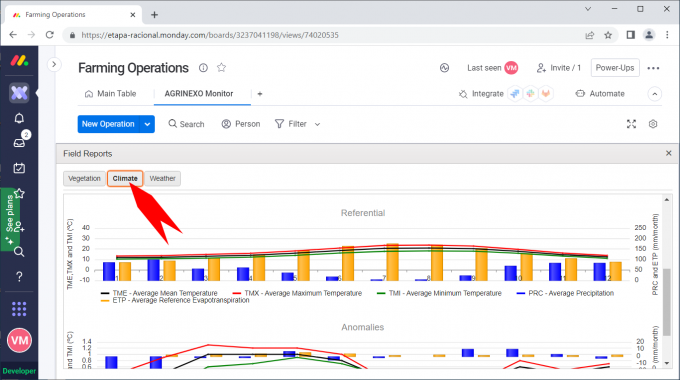Open the view settings gear icon

(653, 124)
